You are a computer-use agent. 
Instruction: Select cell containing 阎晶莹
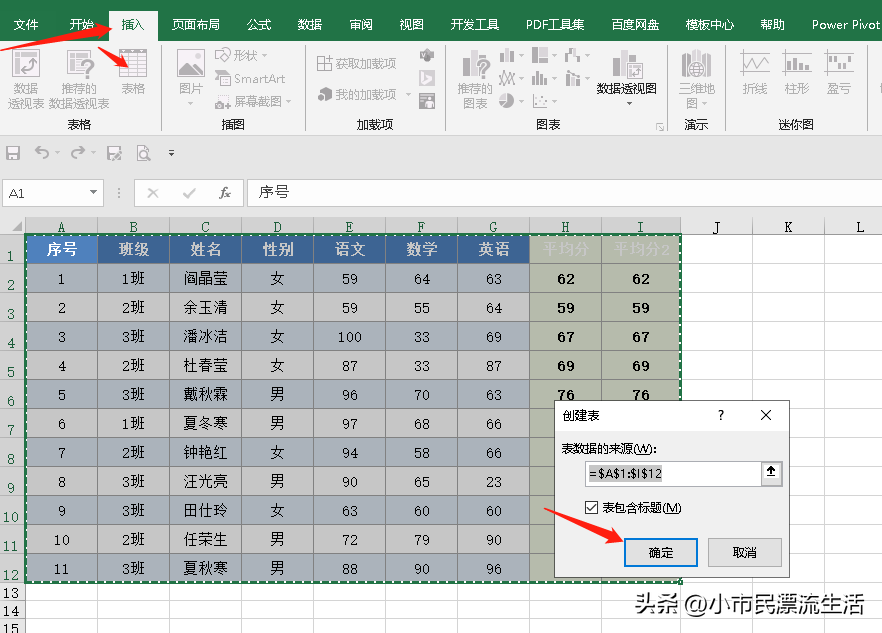(205, 279)
